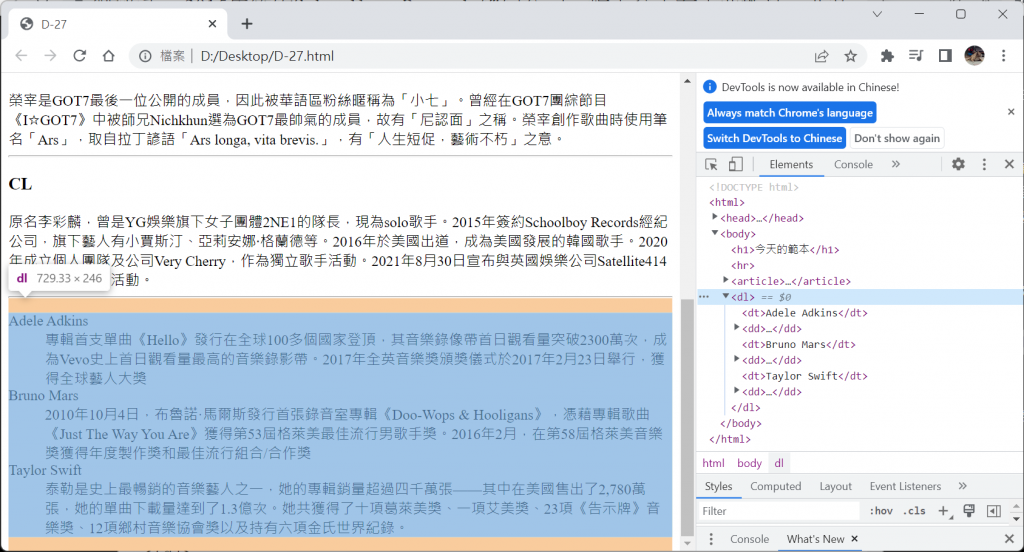The width and height of the screenshot is (1024, 552).
Task: View site information icon in address bar
Action: [x=145, y=56]
